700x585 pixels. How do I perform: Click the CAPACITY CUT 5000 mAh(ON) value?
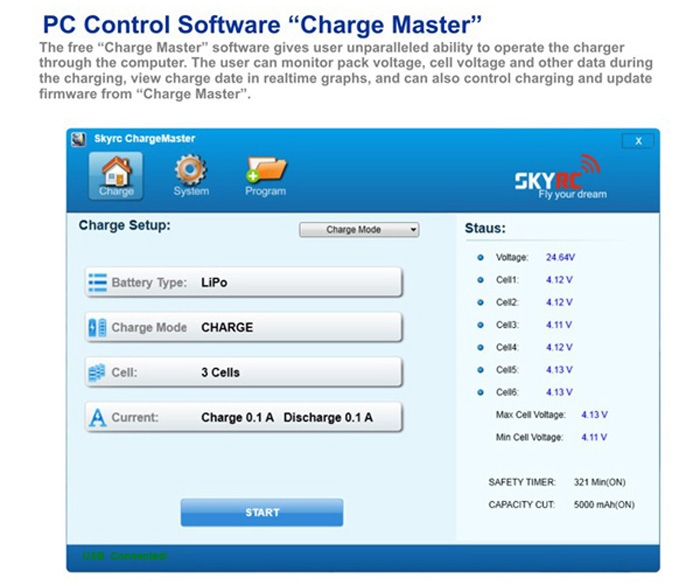click(x=604, y=505)
